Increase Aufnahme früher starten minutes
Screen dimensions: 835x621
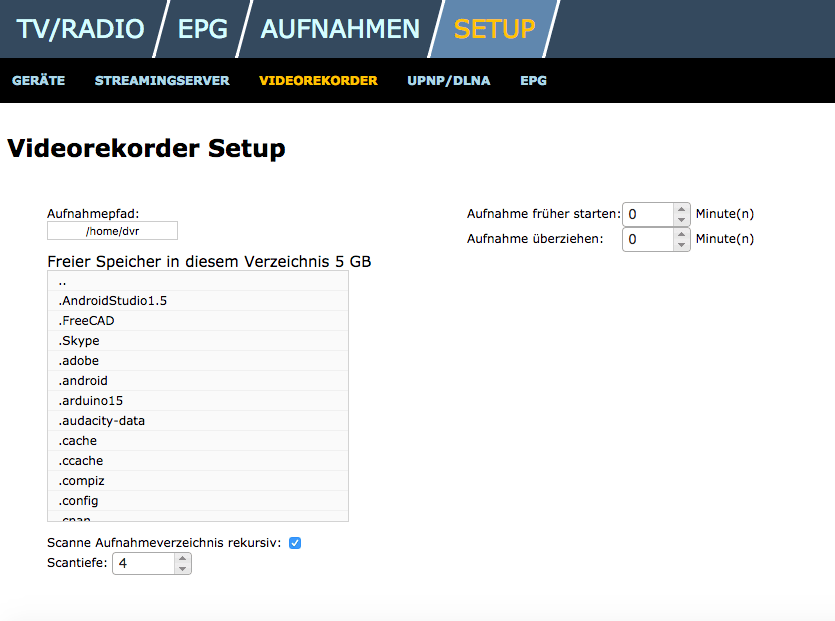(x=681, y=209)
